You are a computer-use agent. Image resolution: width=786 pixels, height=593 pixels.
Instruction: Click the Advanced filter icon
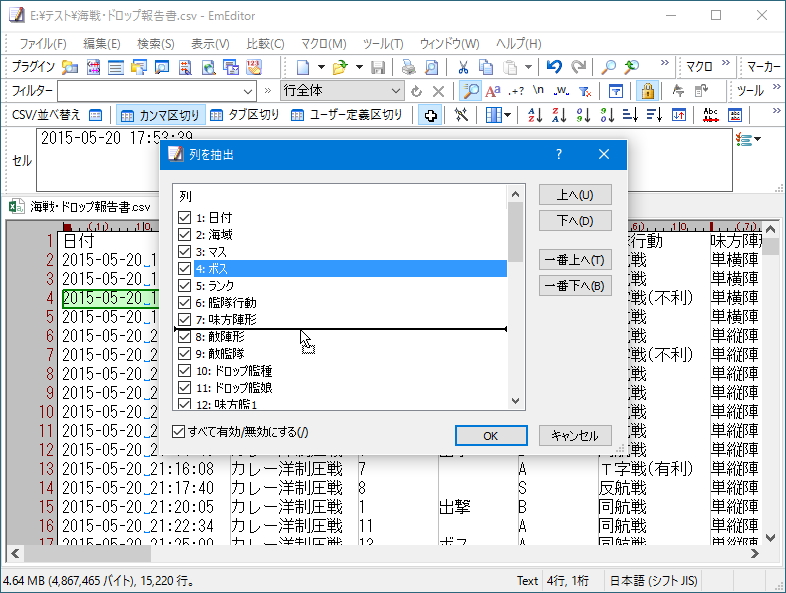[x=616, y=91]
